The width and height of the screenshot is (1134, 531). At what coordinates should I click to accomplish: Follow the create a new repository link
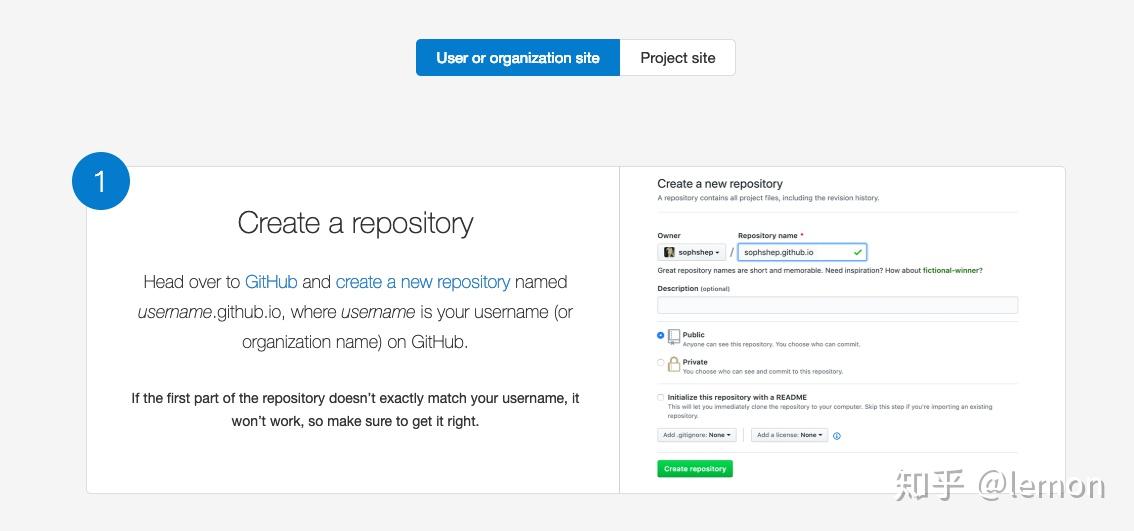423,281
